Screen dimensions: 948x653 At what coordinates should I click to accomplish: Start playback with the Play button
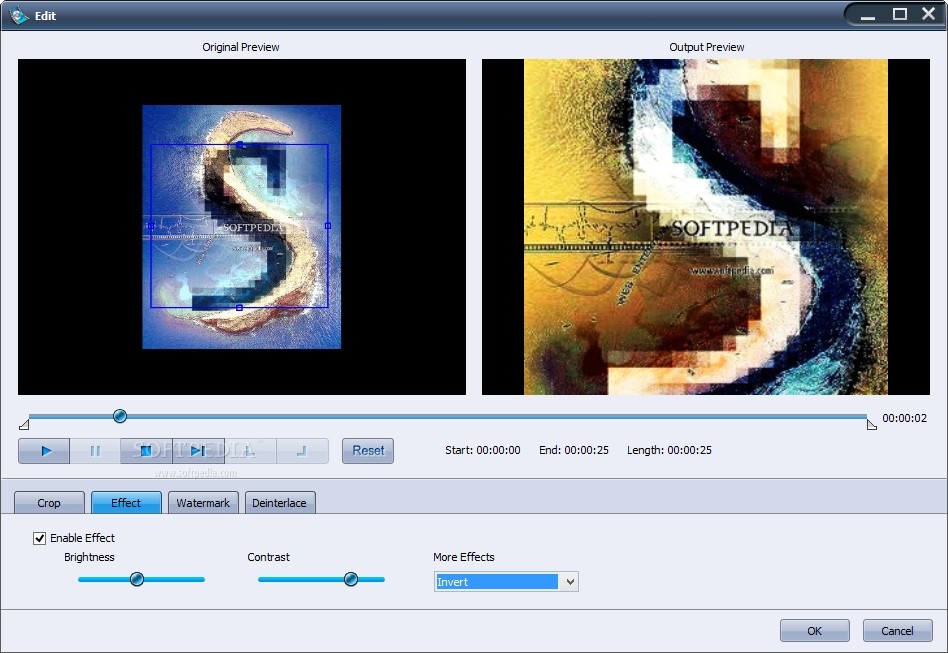tap(44, 451)
